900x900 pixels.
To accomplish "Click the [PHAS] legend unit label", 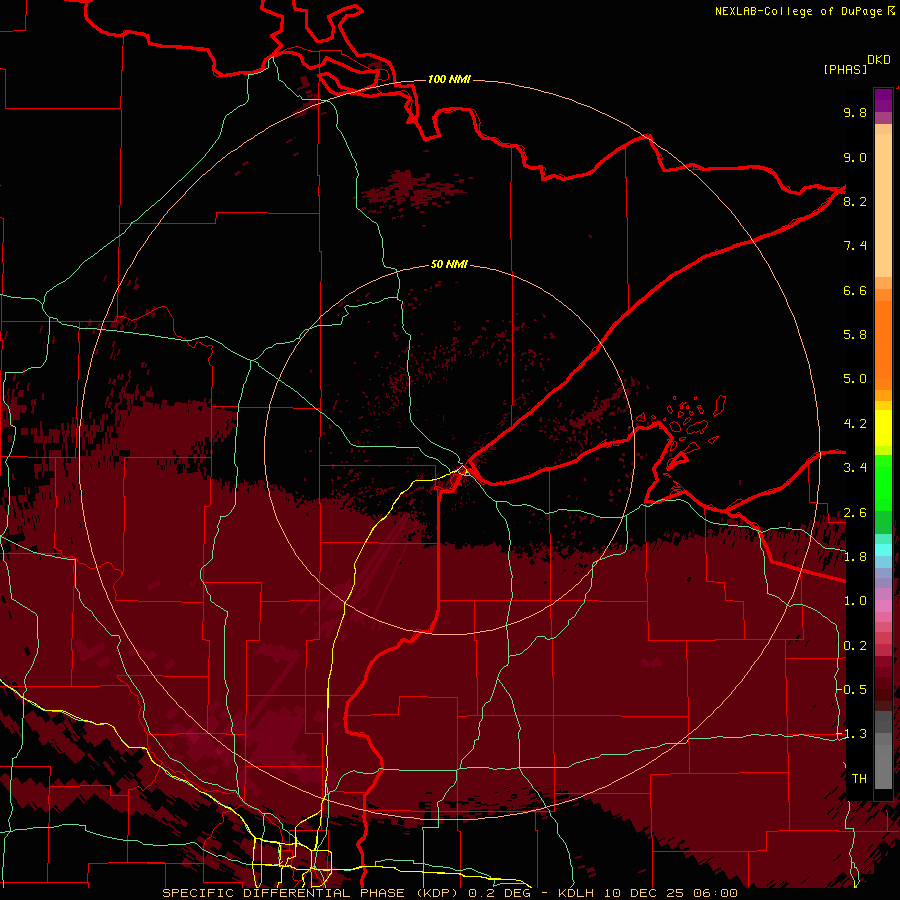I will [x=845, y=69].
